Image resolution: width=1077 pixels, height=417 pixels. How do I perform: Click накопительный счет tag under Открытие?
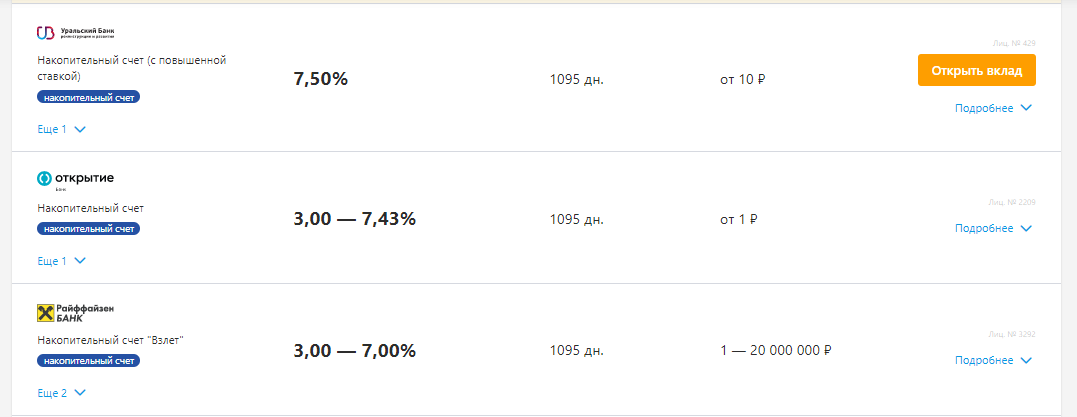(x=89, y=229)
